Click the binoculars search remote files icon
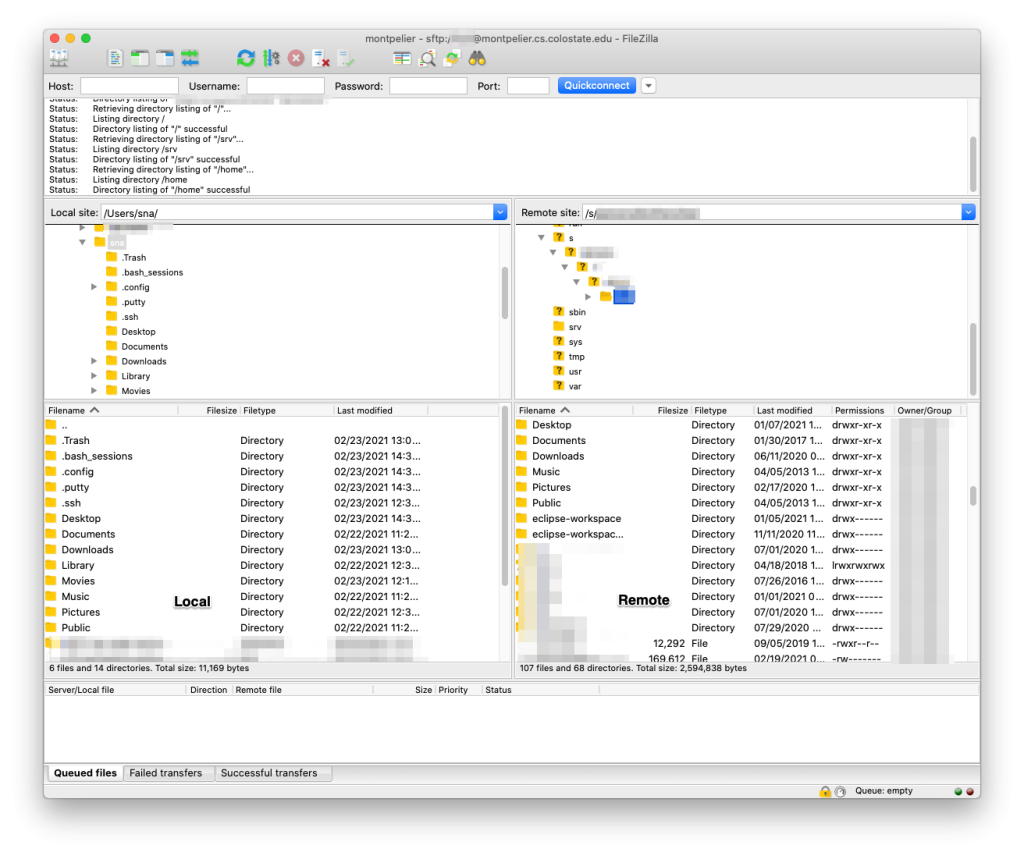1024x856 pixels. tap(477, 58)
